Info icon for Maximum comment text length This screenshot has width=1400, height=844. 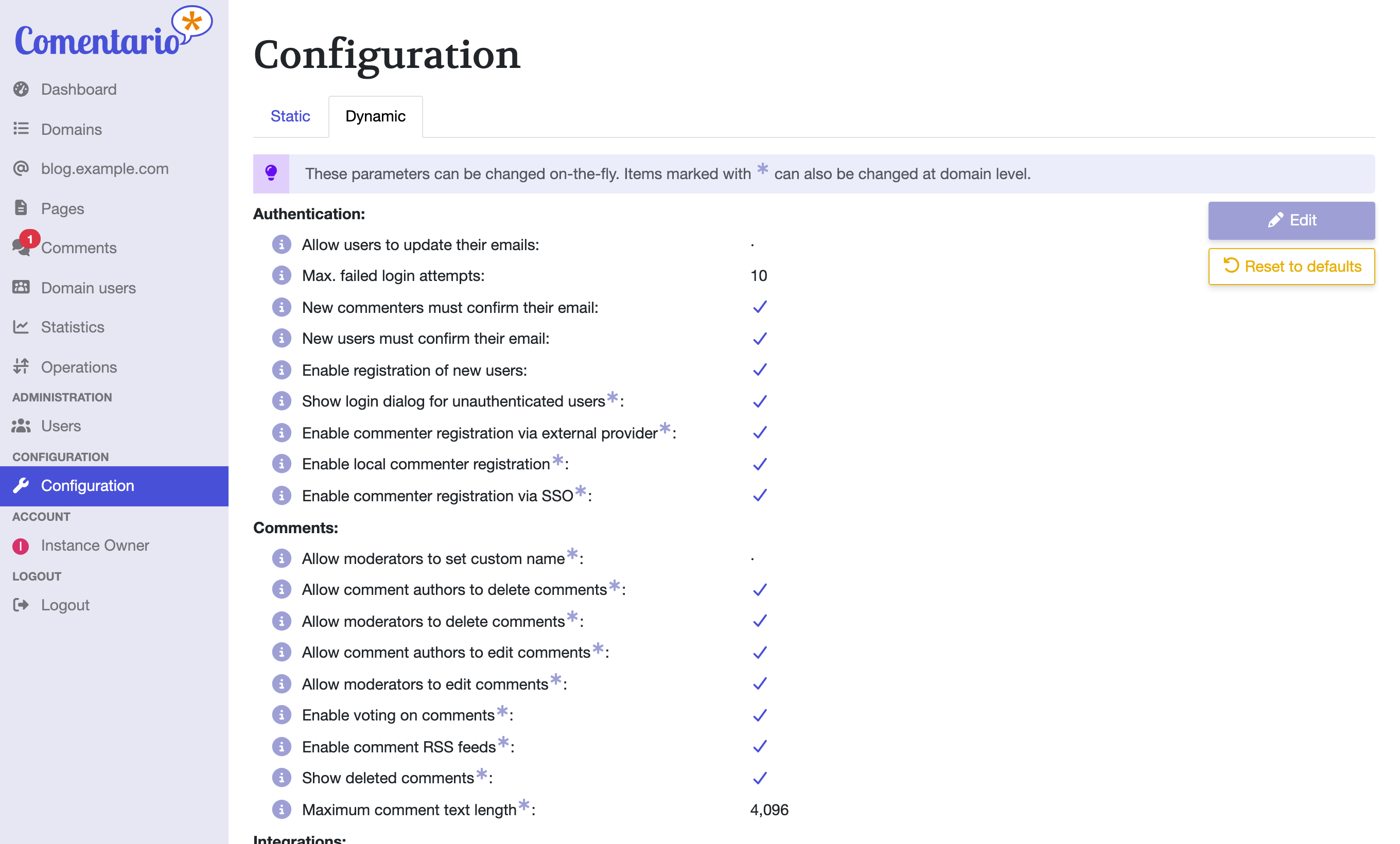pyautogui.click(x=281, y=810)
